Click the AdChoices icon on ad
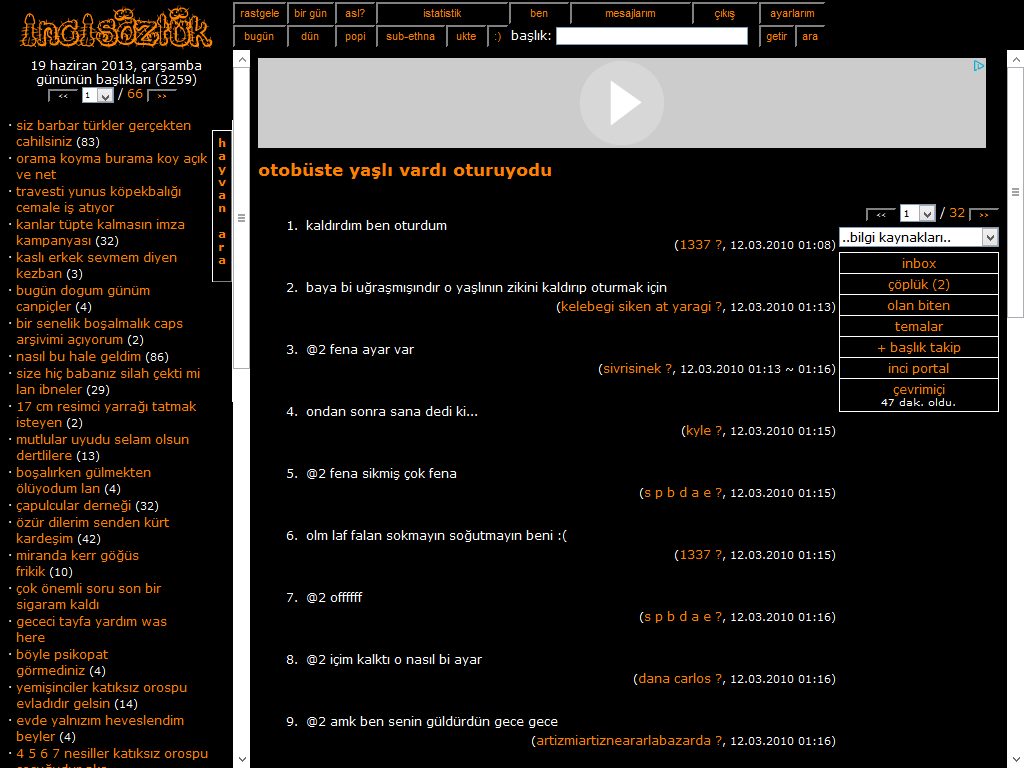Viewport: 1024px width, 768px height. (978, 65)
